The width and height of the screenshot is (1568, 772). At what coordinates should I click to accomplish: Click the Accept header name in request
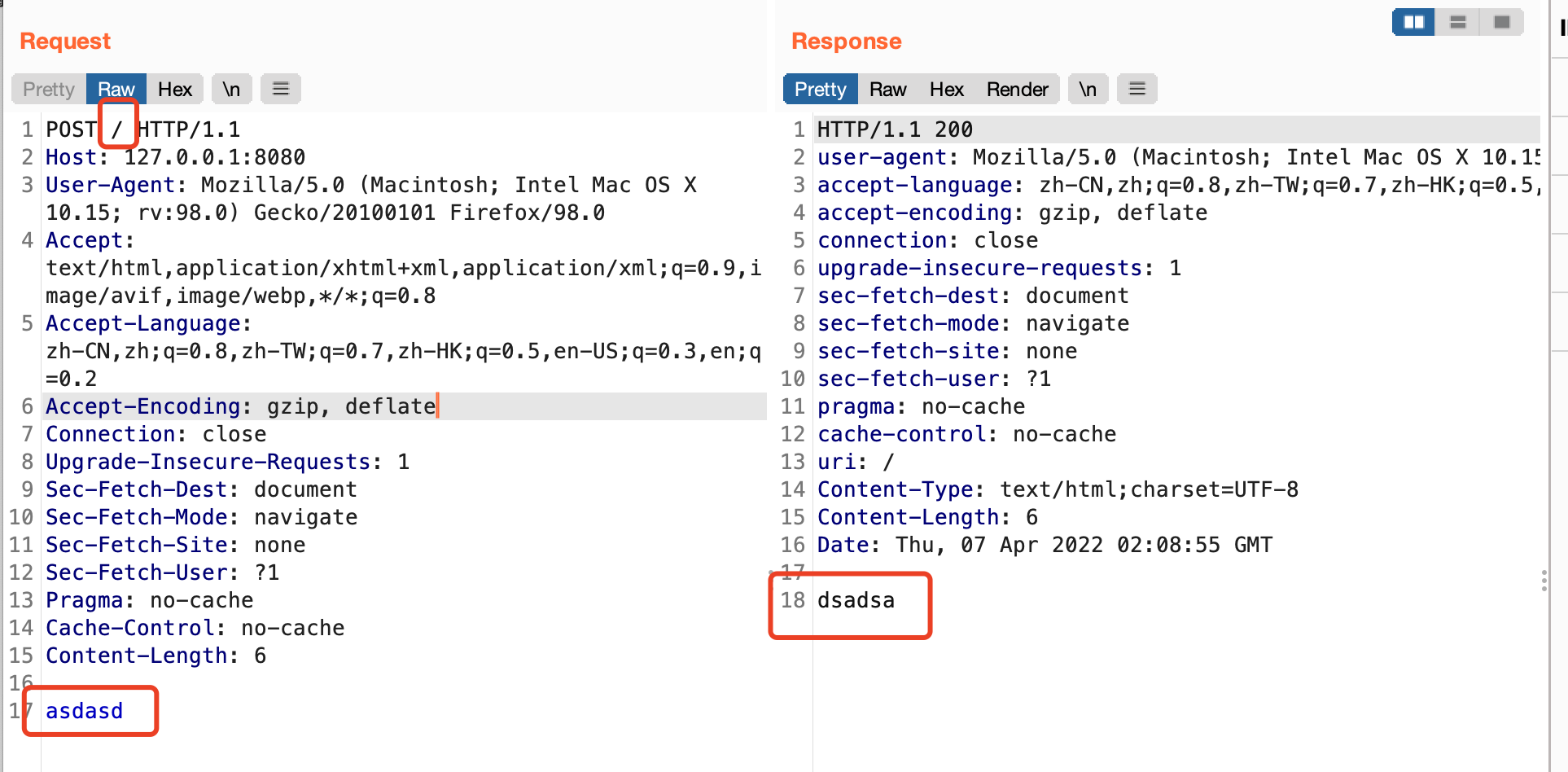coord(90,240)
